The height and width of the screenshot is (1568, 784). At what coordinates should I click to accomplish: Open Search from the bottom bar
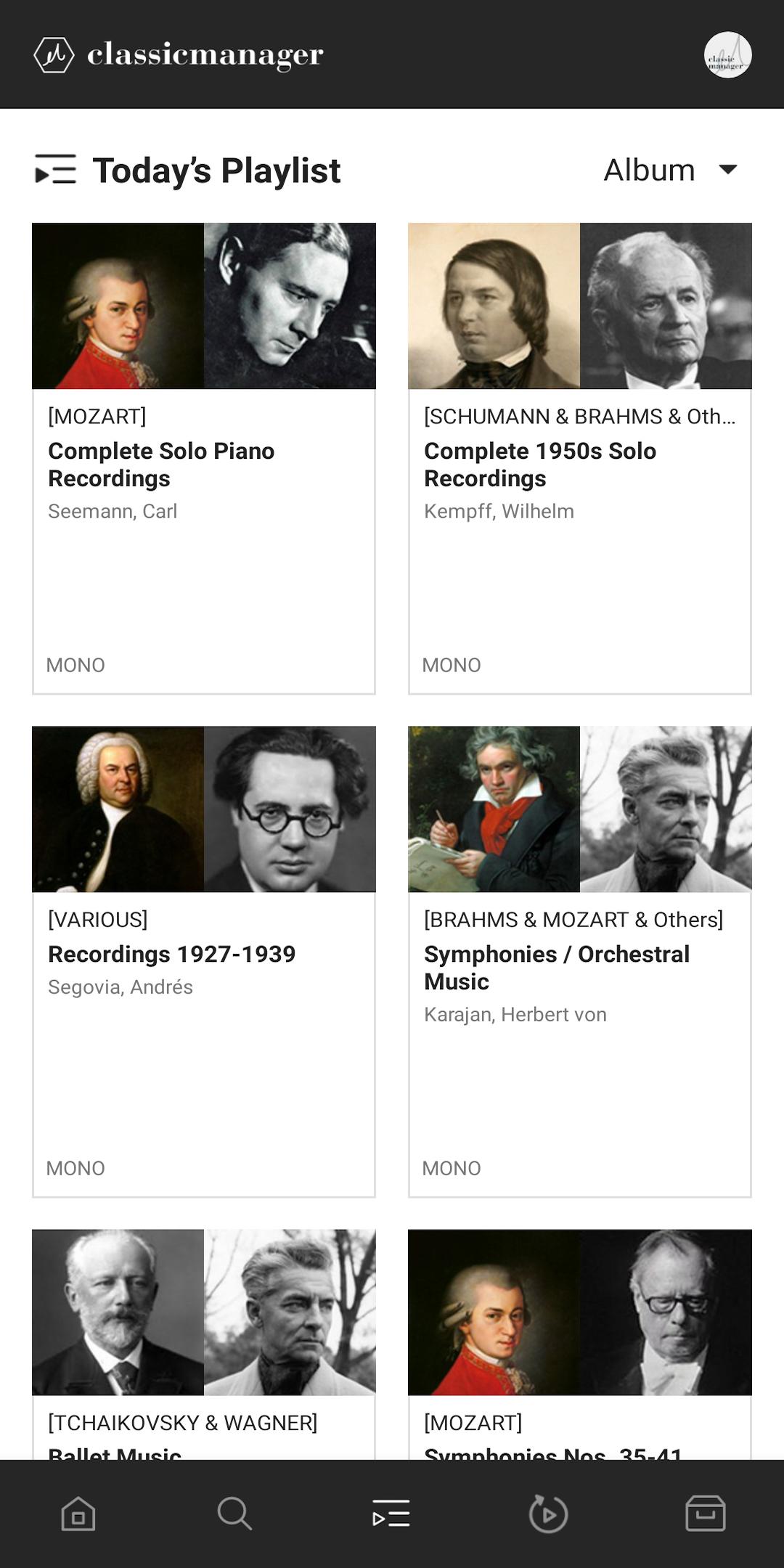(234, 1514)
